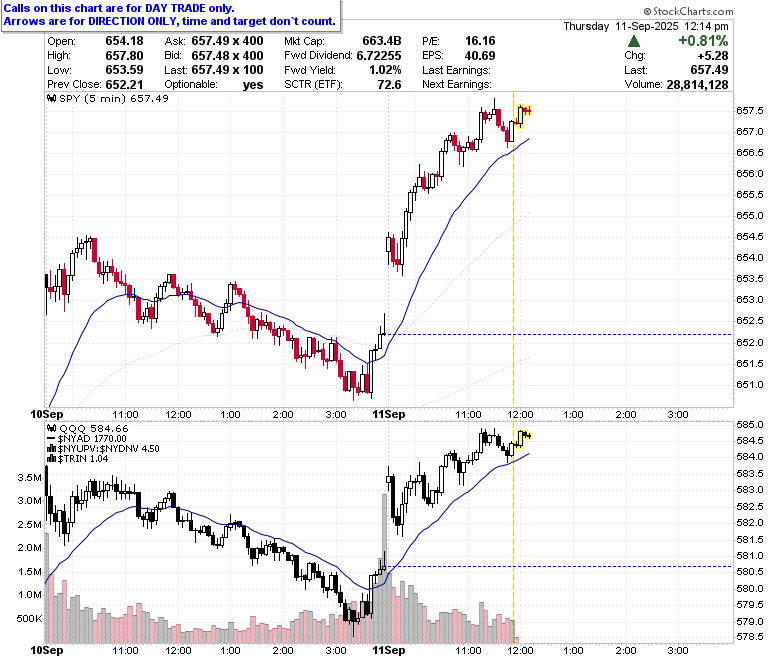Click the Next Earnings label
The image size is (780, 659).
(457, 85)
